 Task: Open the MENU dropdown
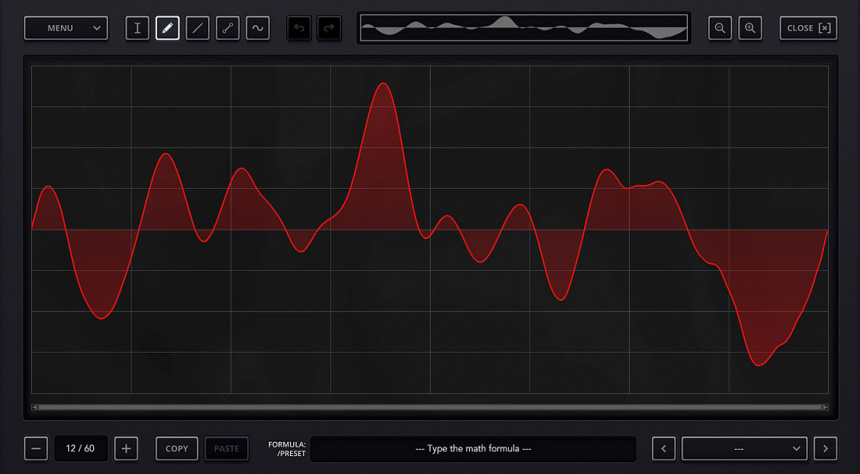coord(66,28)
